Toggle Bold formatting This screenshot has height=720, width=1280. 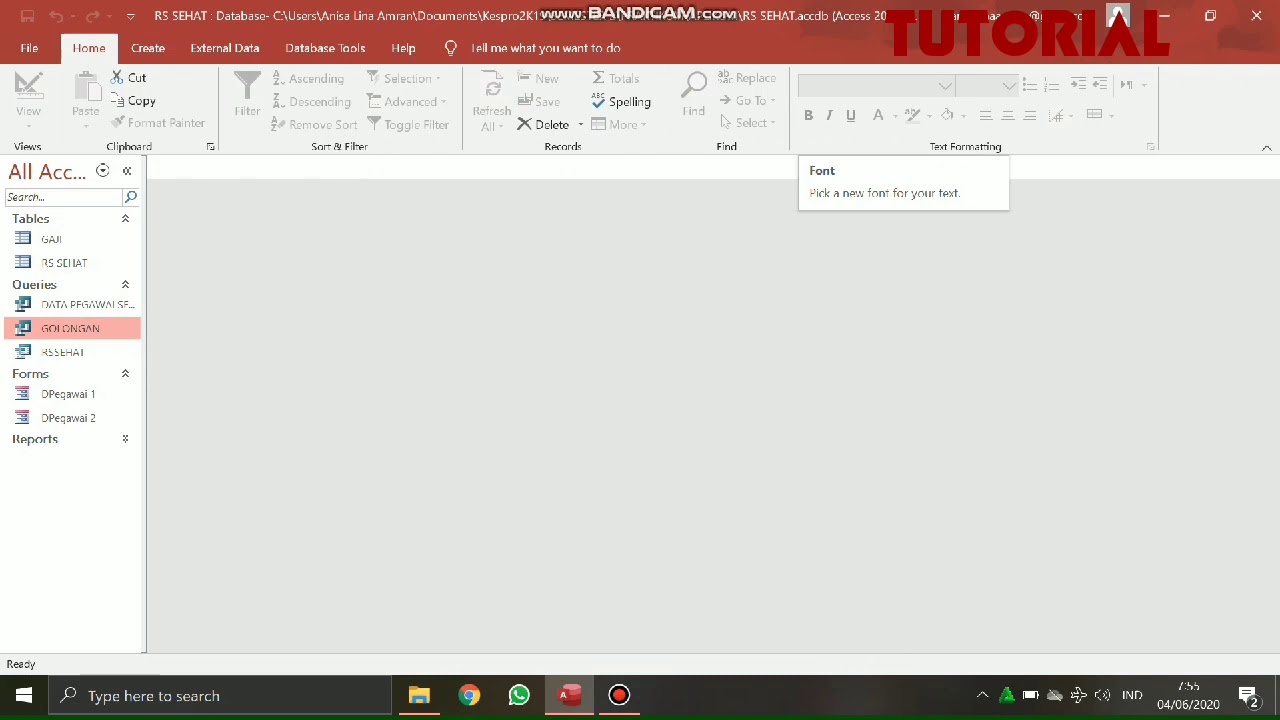[x=808, y=115]
